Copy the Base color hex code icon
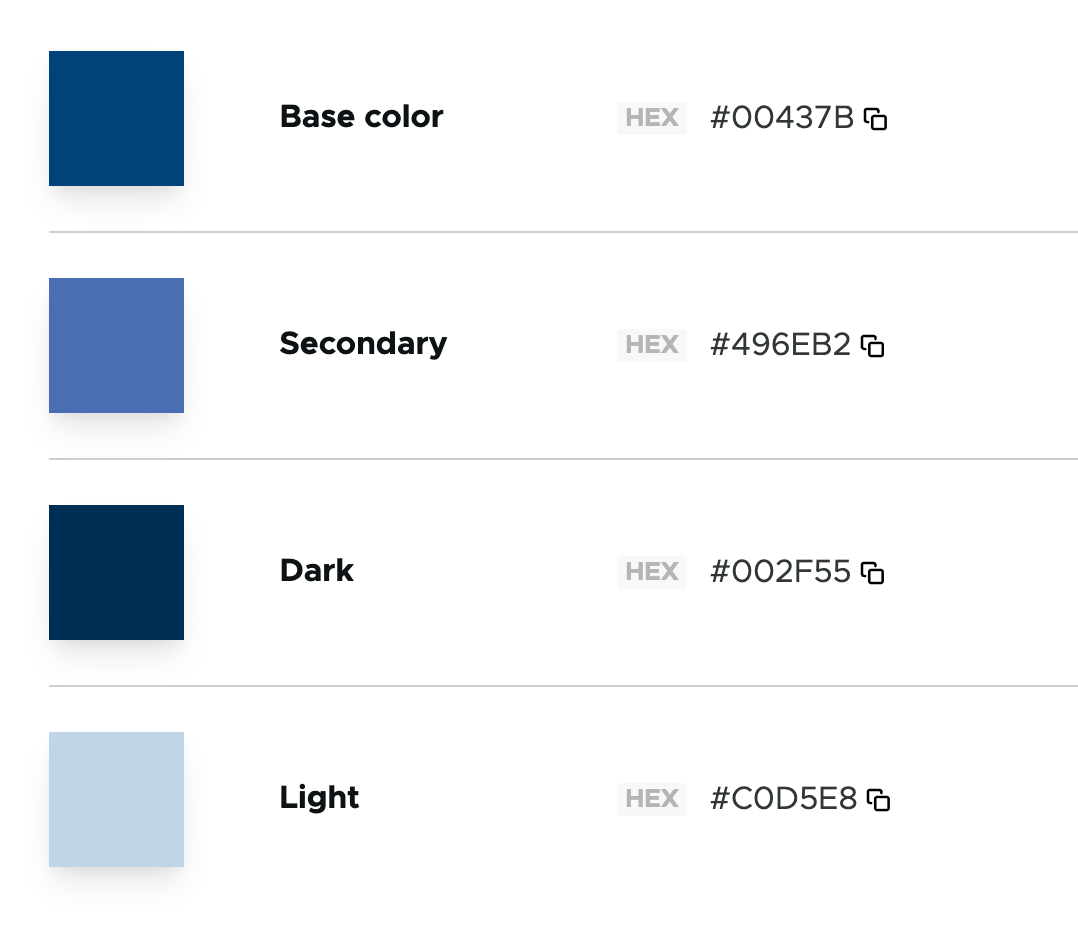This screenshot has width=1078, height=932. pos(876,119)
